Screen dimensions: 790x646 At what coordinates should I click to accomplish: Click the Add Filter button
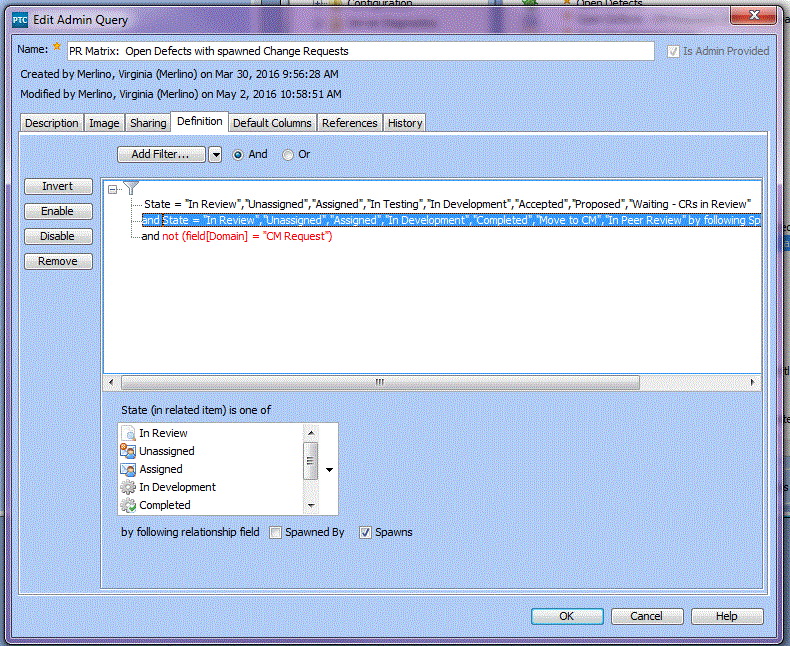point(161,155)
